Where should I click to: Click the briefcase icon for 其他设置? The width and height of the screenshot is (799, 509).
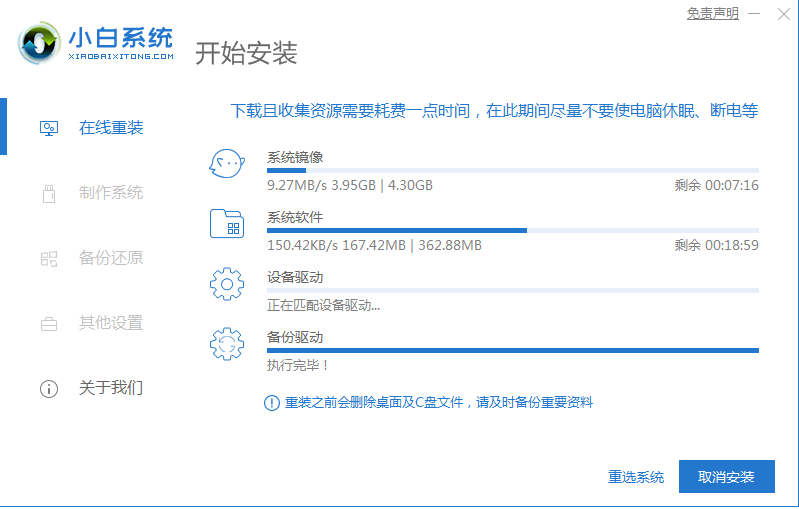[48, 323]
